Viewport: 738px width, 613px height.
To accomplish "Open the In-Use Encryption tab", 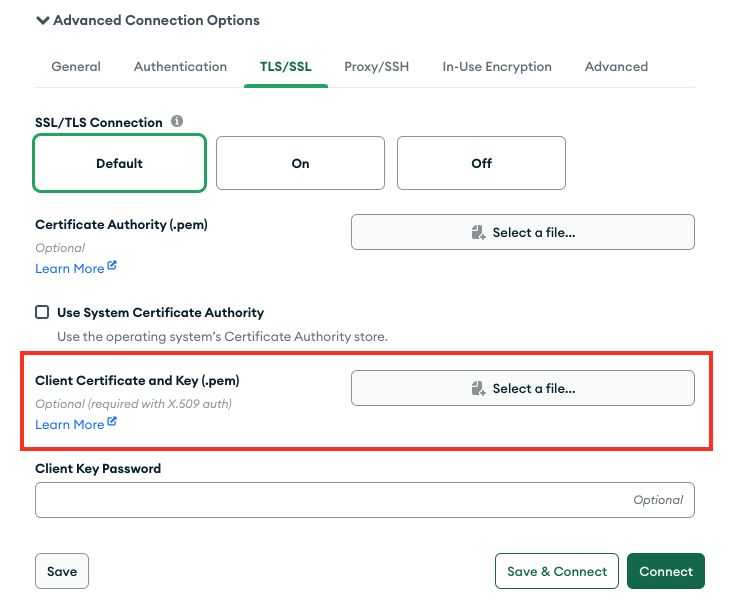I will [x=497, y=67].
